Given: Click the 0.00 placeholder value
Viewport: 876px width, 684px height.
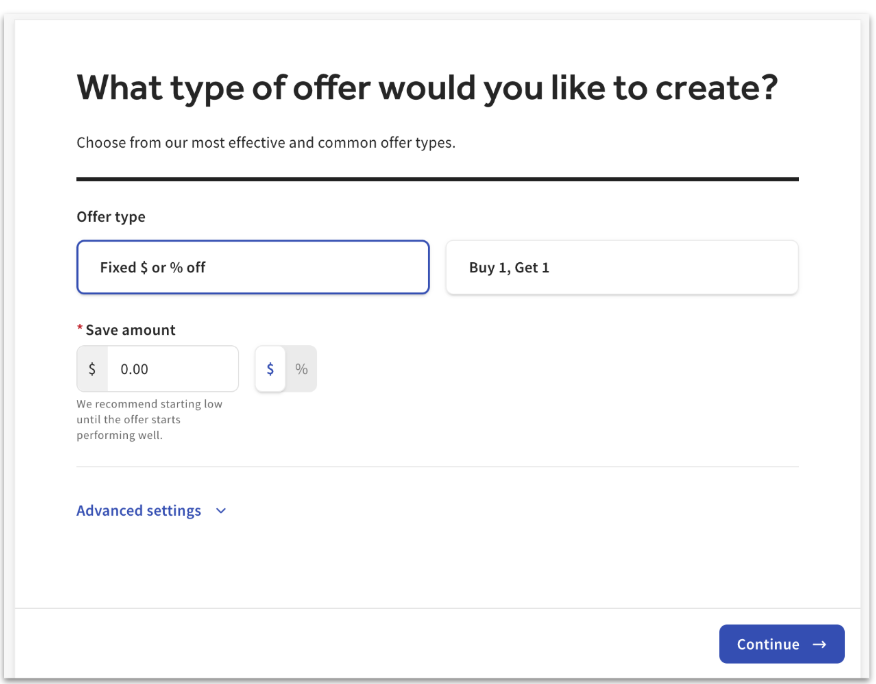Looking at the screenshot, I should 135,369.
